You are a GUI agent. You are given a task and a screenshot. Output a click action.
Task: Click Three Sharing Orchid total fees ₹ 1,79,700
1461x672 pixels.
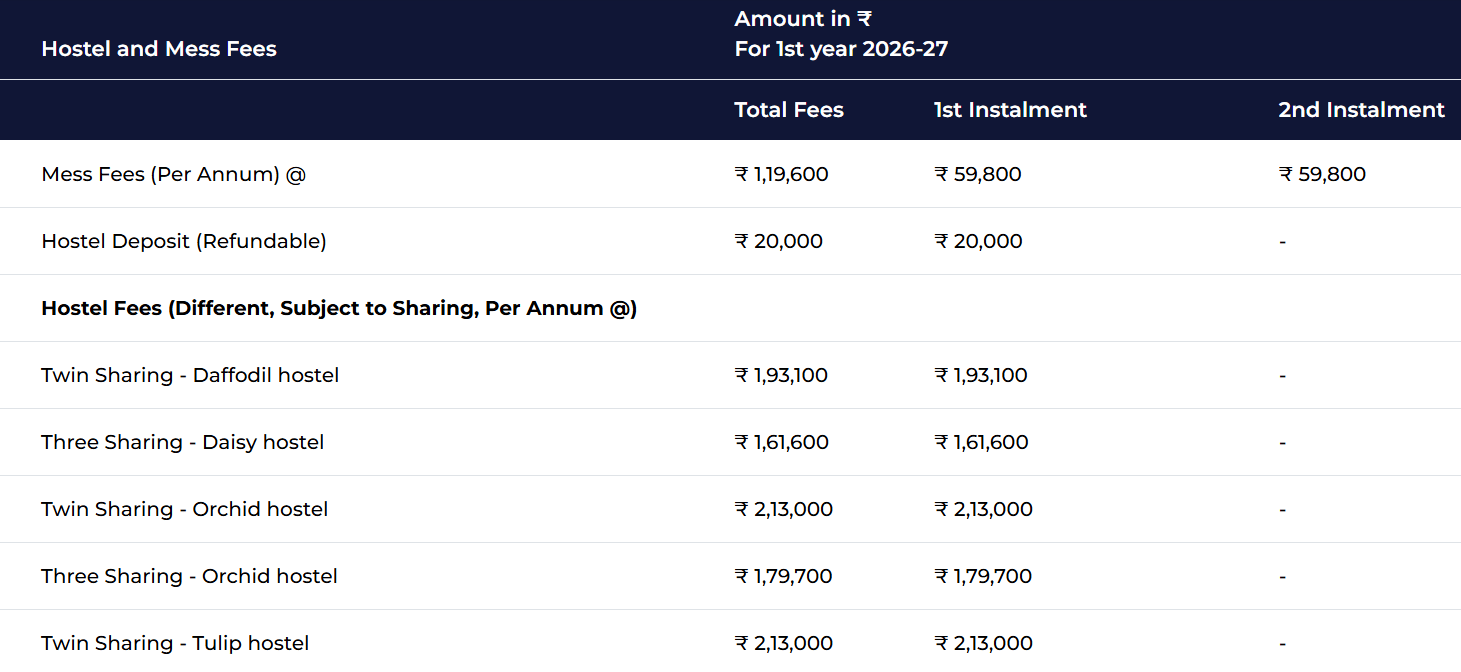point(784,576)
